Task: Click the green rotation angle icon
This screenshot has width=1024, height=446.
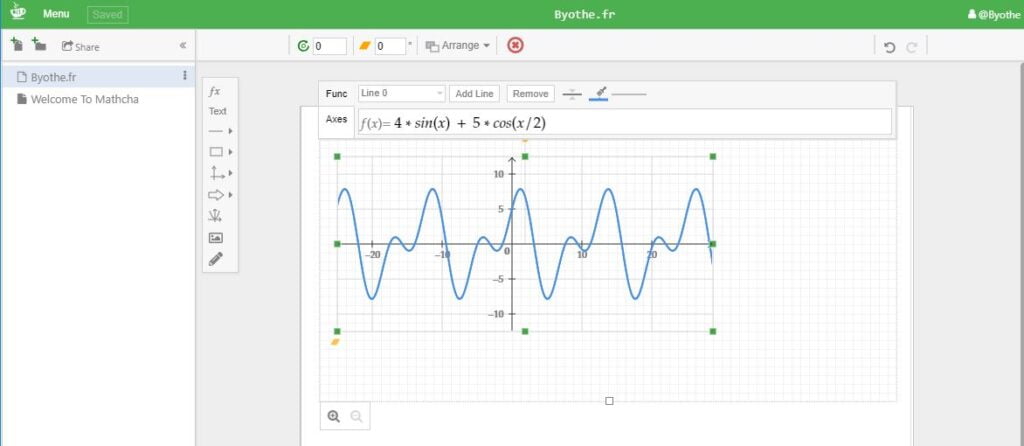Action: (303, 46)
